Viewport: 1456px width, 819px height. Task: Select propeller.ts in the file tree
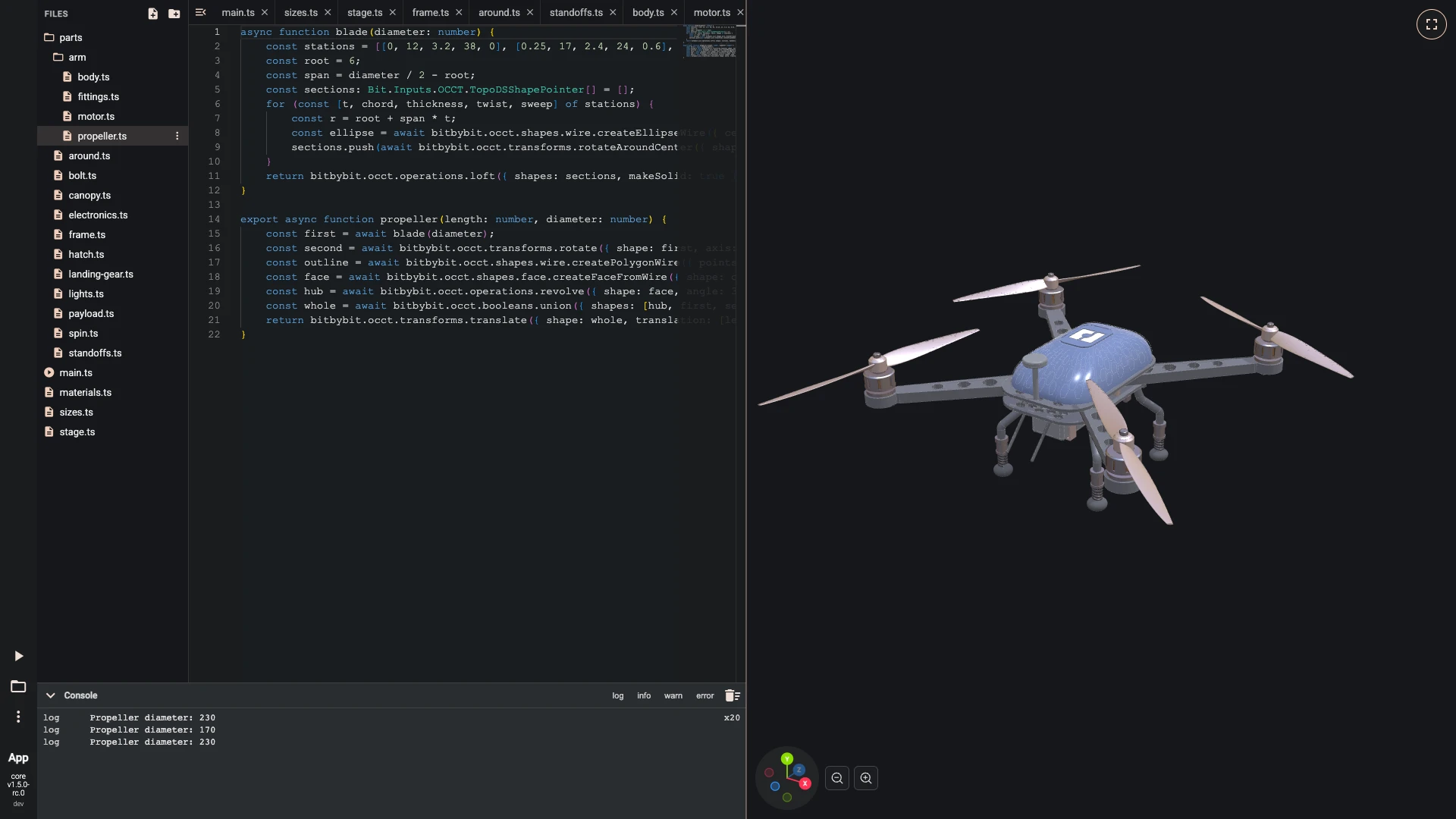pos(112,136)
